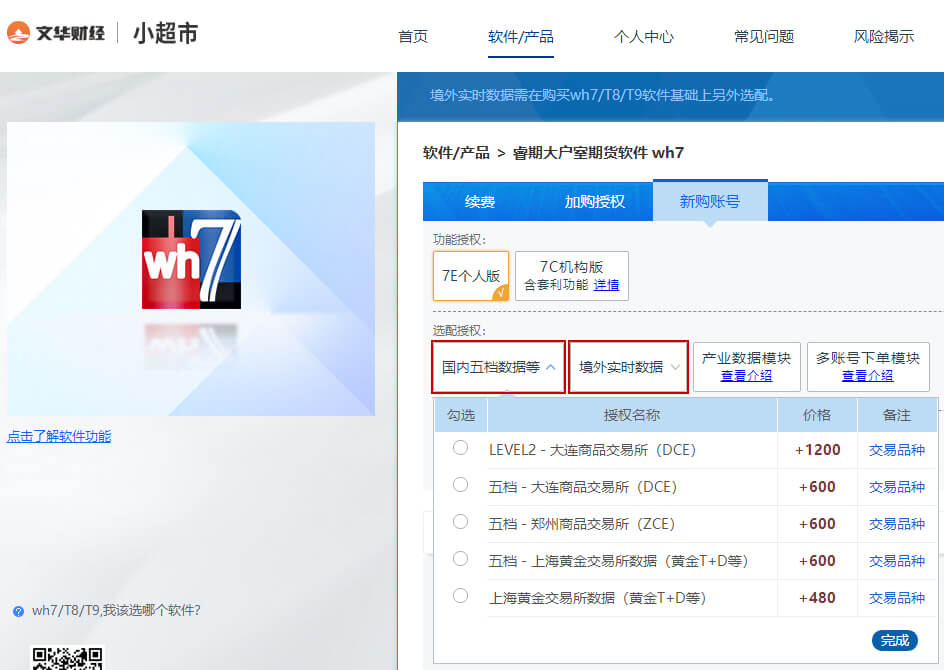Choose the 7C机构版 authorization option
Image resolution: width=944 pixels, height=670 pixels.
(572, 276)
